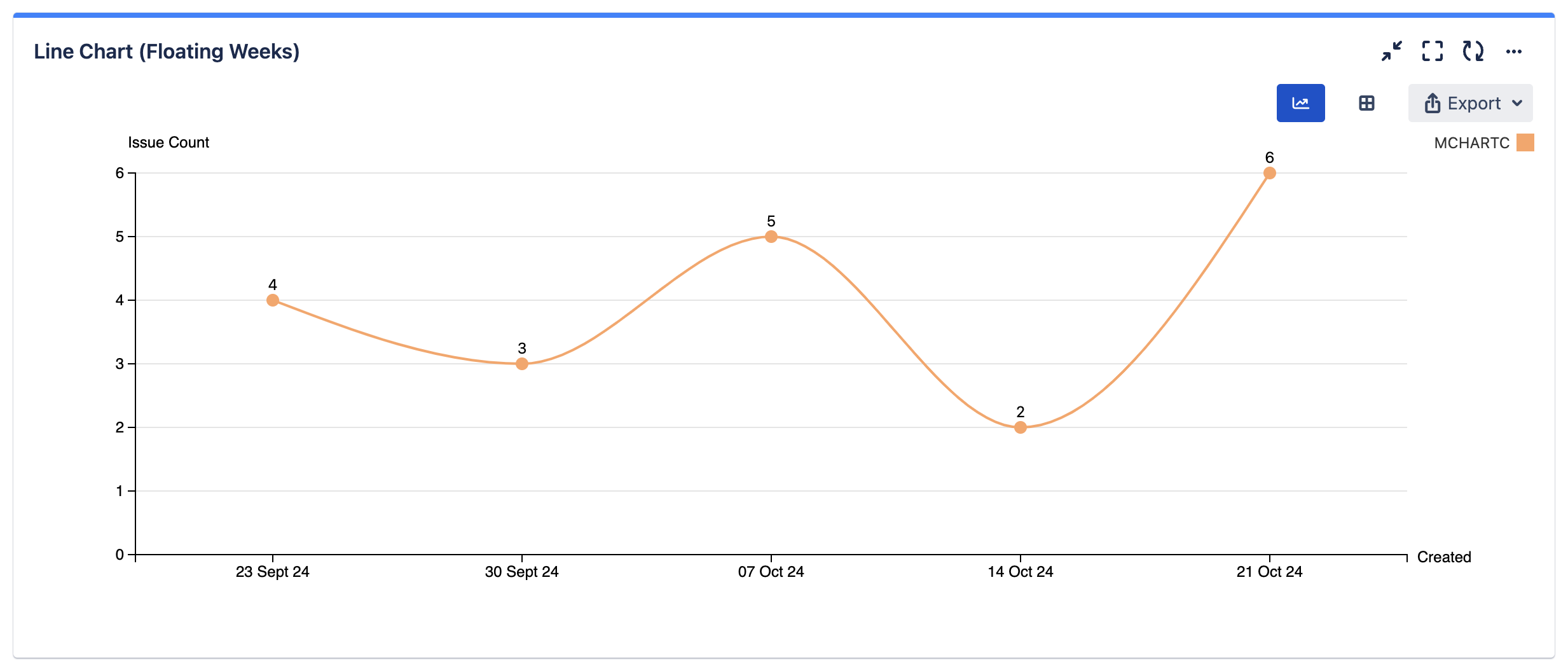Click the collapse gadget icon
Viewport: 1568px width, 671px height.
(x=1392, y=51)
